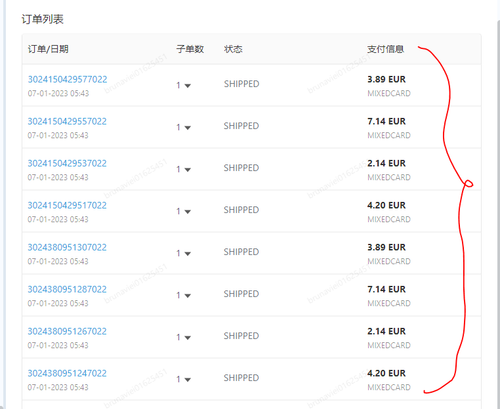Click 3.89 EUR amount for order 3024380951307022
The width and height of the screenshot is (500, 409).
[x=386, y=247]
